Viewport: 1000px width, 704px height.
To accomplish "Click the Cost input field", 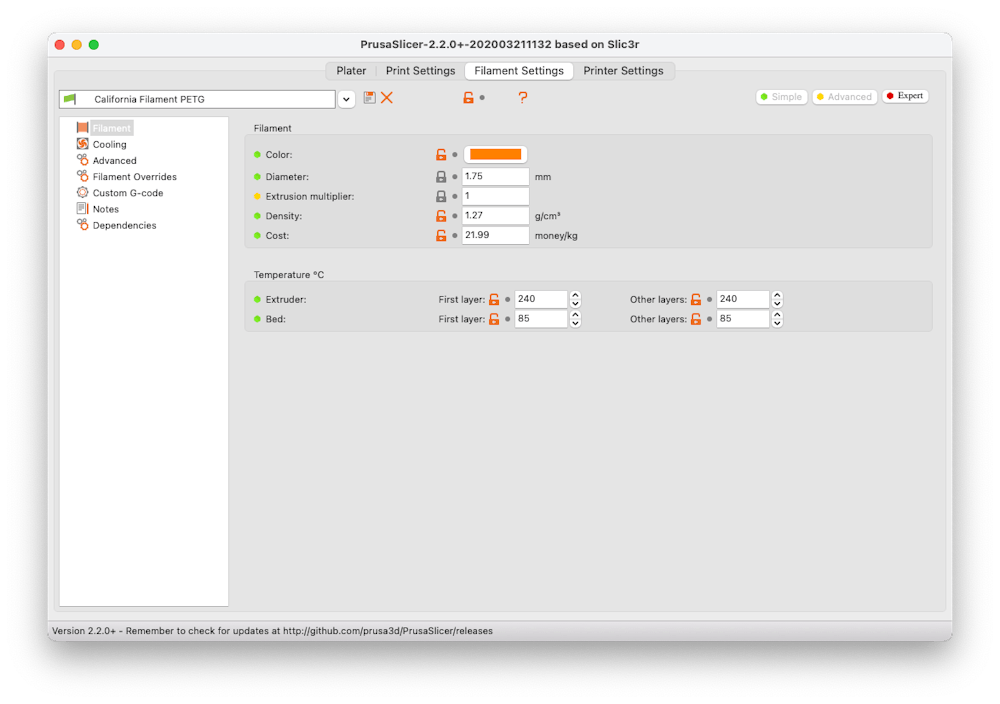I will 496,235.
